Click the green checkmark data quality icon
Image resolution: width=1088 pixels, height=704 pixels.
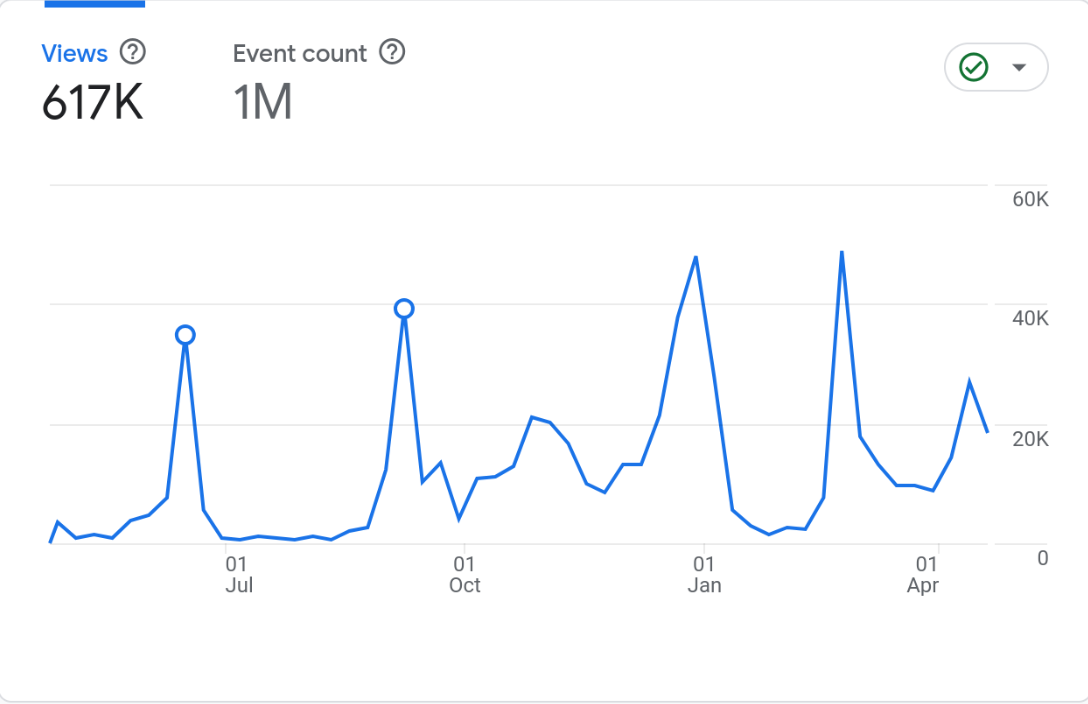coord(973,68)
